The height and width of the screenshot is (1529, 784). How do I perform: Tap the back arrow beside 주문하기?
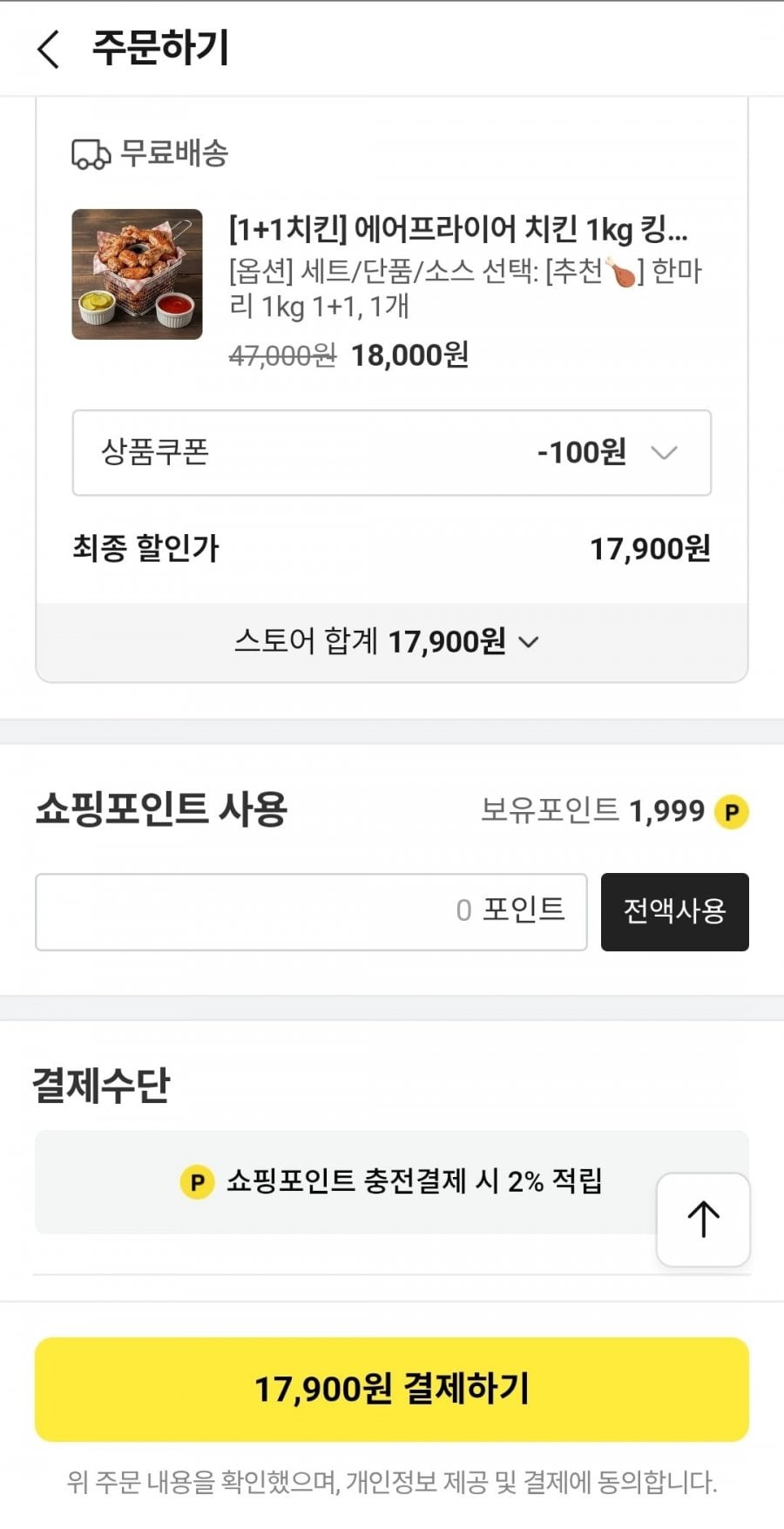coord(49,49)
